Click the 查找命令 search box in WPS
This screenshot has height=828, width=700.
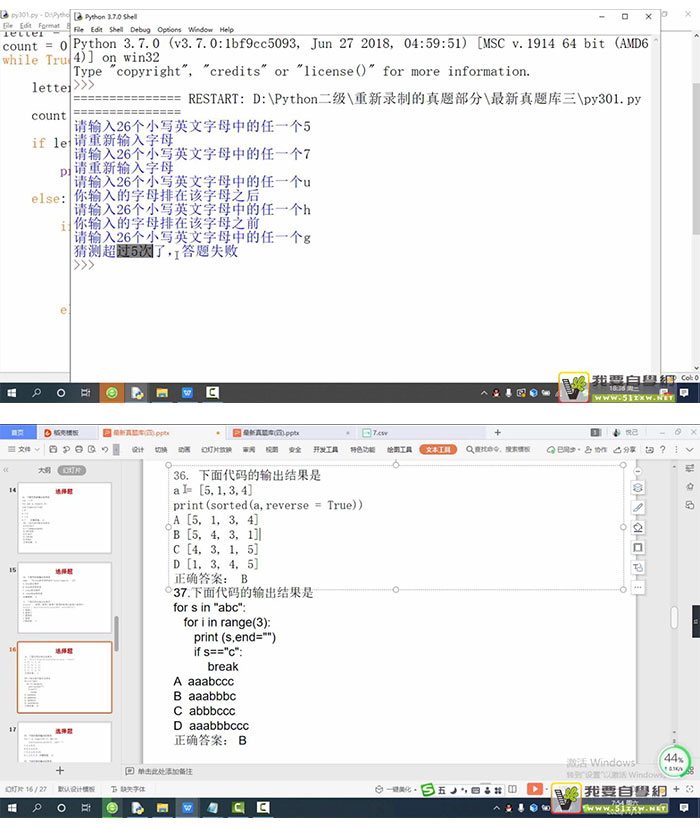498,449
